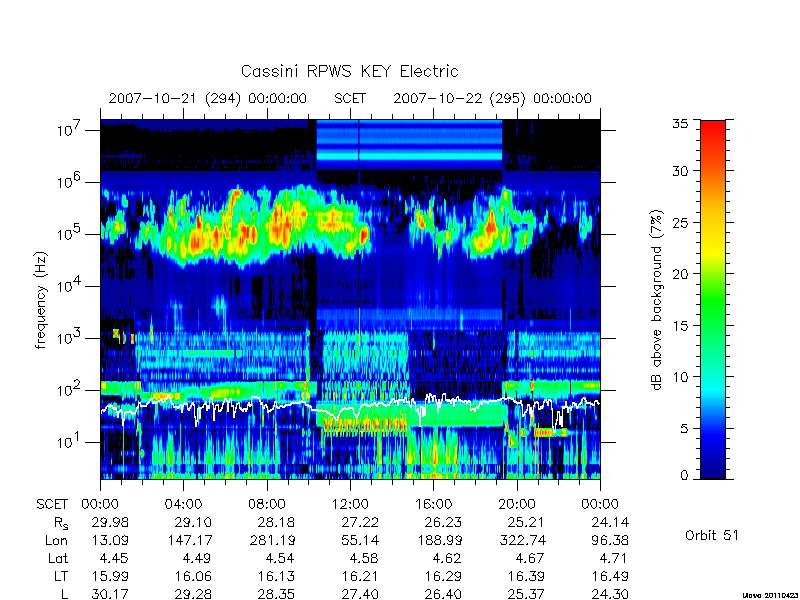
Task: Click the time label '12:00'
Action: pyautogui.click(x=350, y=505)
